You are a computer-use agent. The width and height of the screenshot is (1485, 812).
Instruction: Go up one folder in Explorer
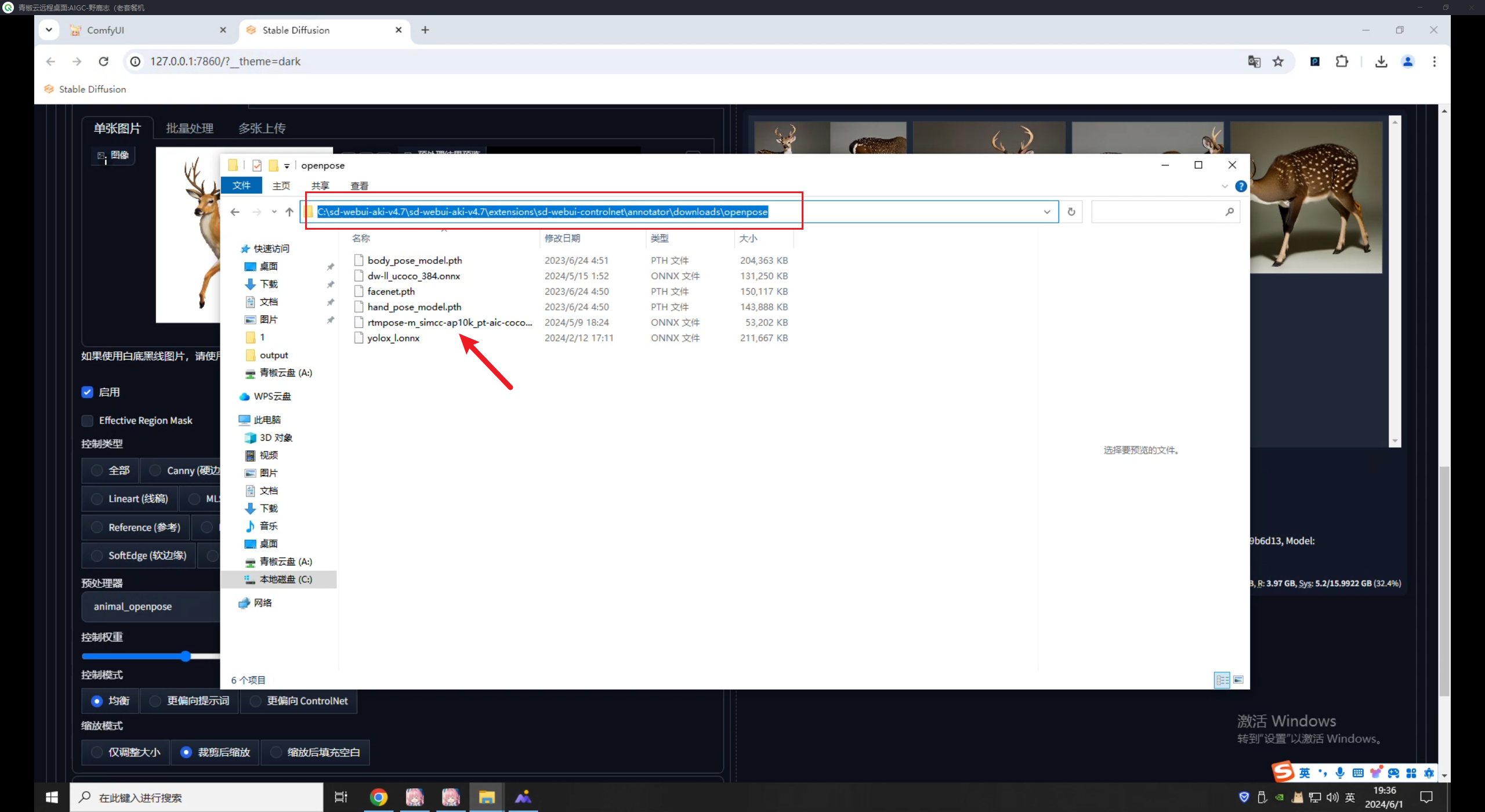289,212
